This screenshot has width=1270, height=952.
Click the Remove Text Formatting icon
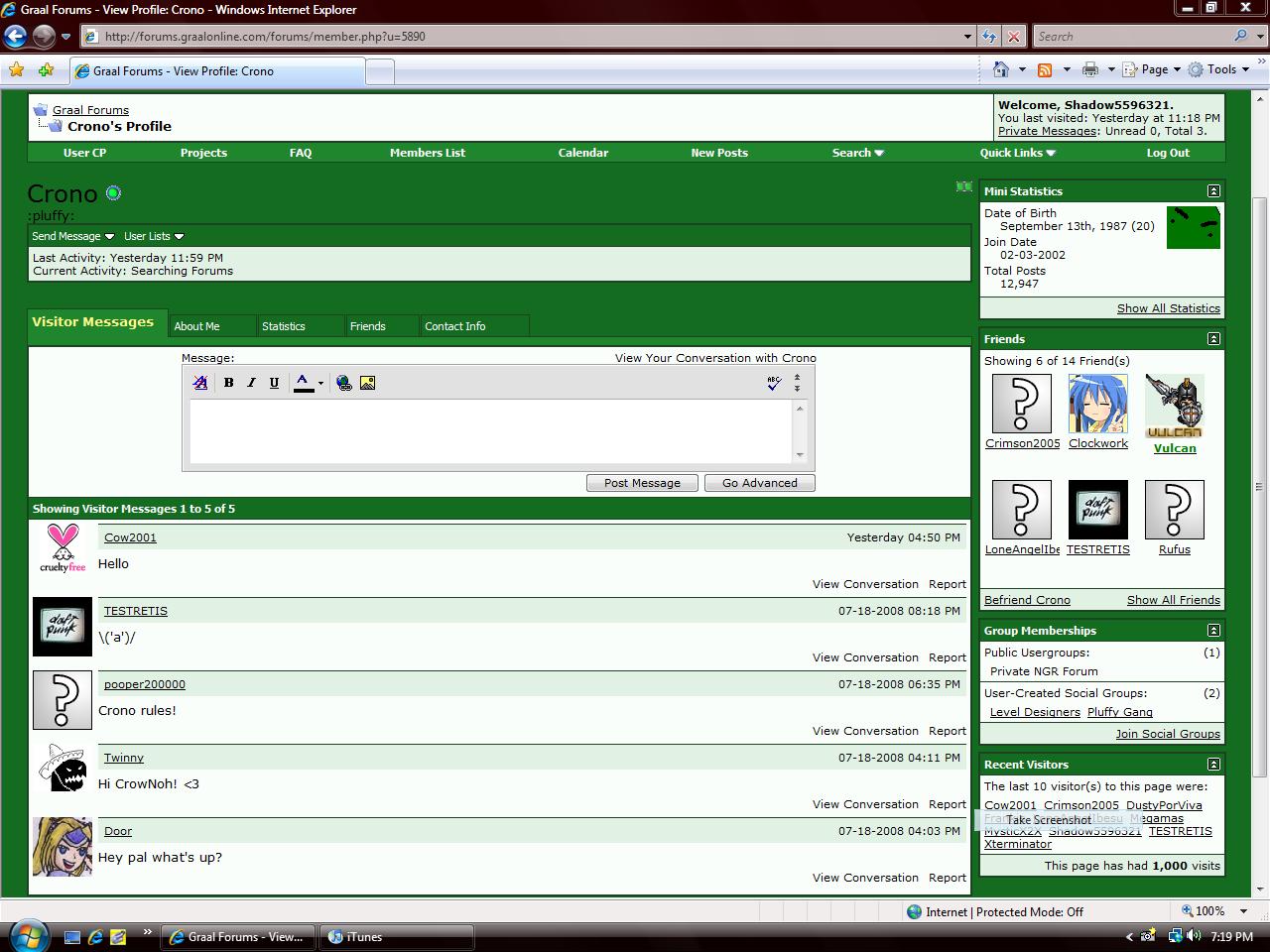tap(200, 383)
